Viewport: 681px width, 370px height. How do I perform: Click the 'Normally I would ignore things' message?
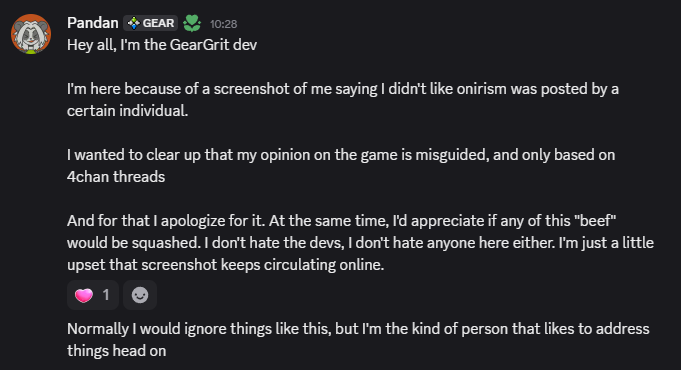pyautogui.click(x=358, y=340)
